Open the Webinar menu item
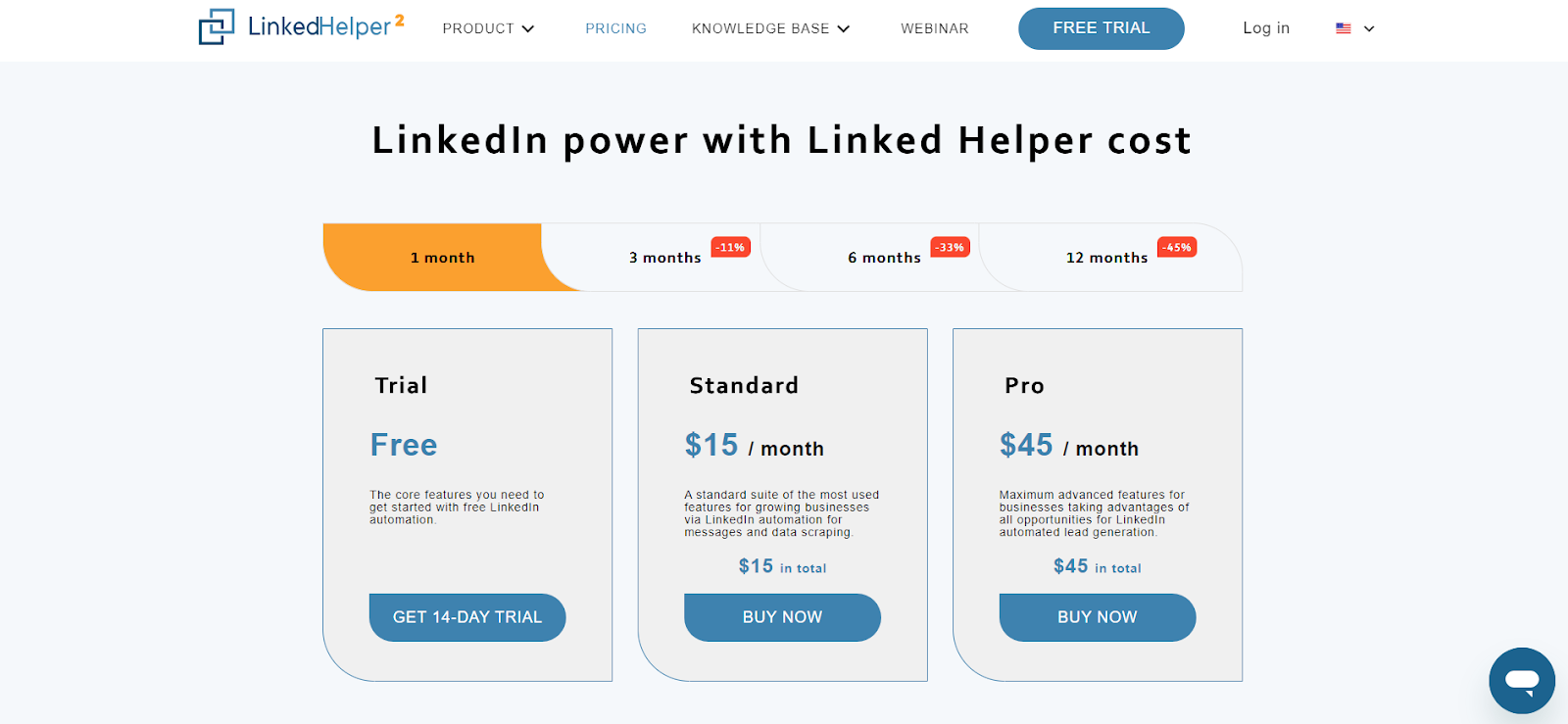The image size is (1568, 724). point(934,28)
